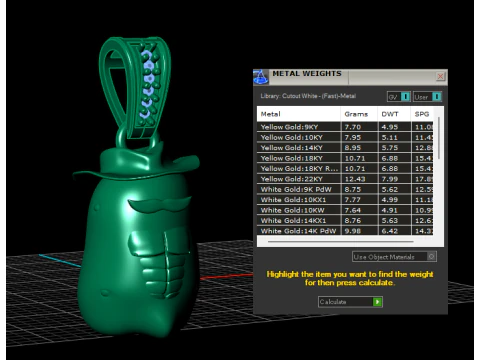This screenshot has width=480, height=360.
Task: Click the 4.95 DWT value
Action: coord(390,127)
